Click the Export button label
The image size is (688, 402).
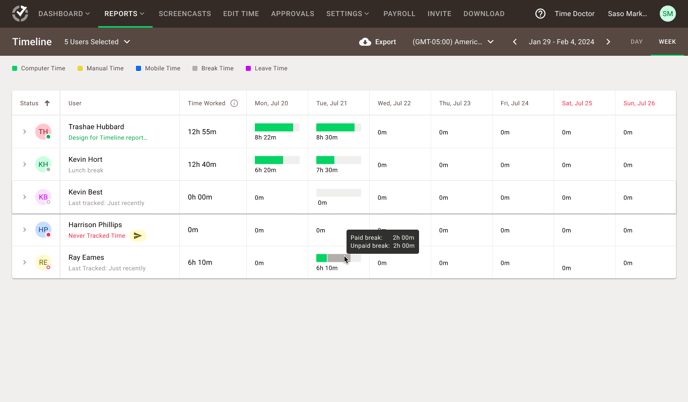pos(385,42)
